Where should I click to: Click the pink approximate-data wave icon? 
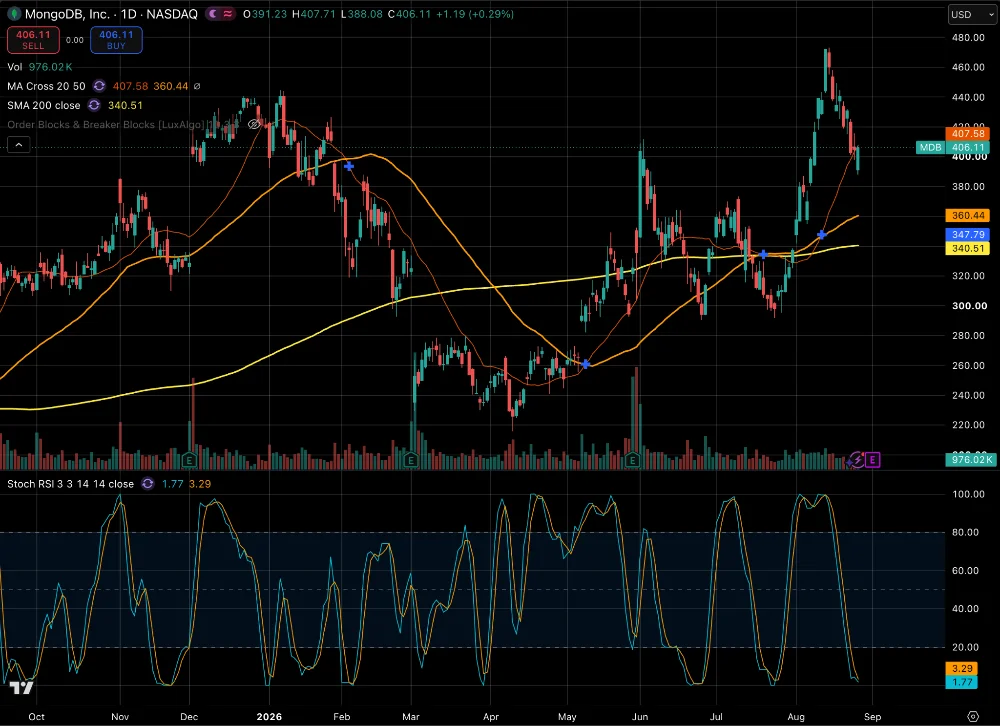click(228, 13)
